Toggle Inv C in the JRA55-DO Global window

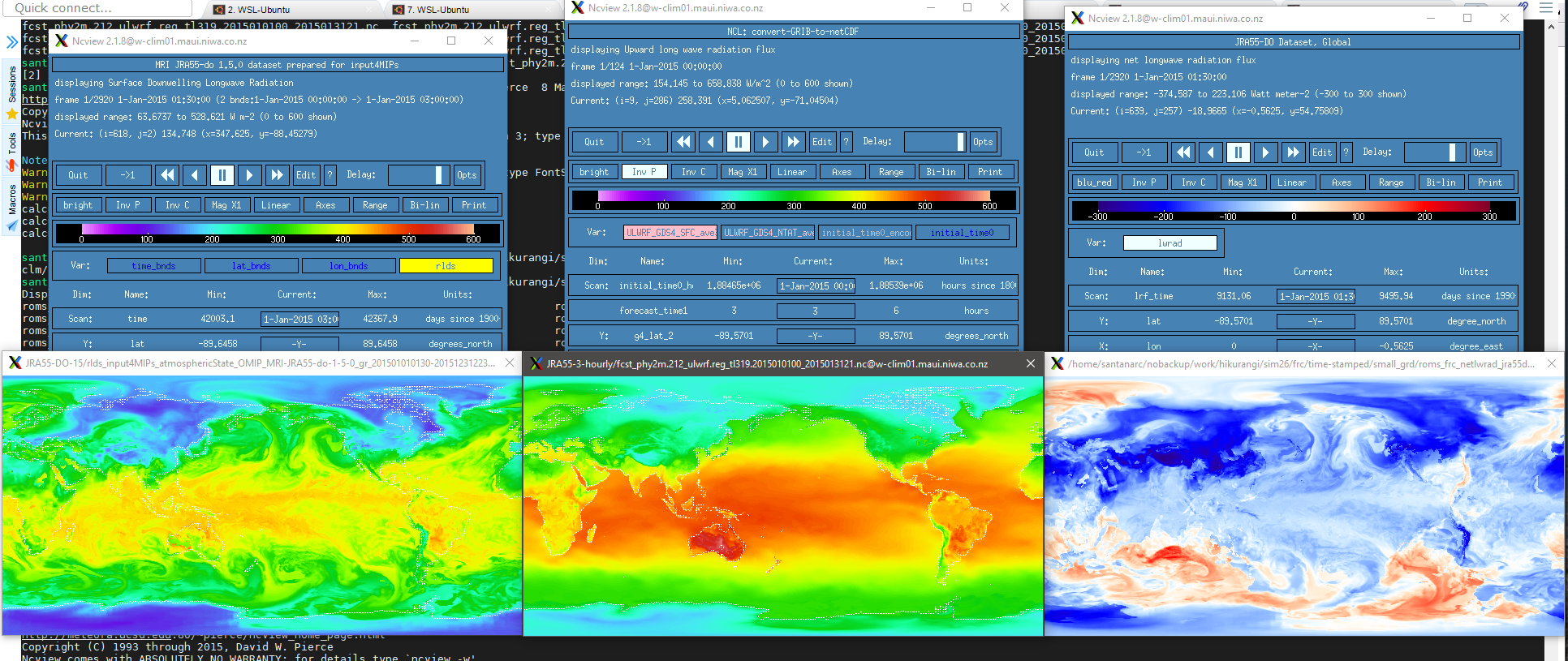pyautogui.click(x=1193, y=182)
